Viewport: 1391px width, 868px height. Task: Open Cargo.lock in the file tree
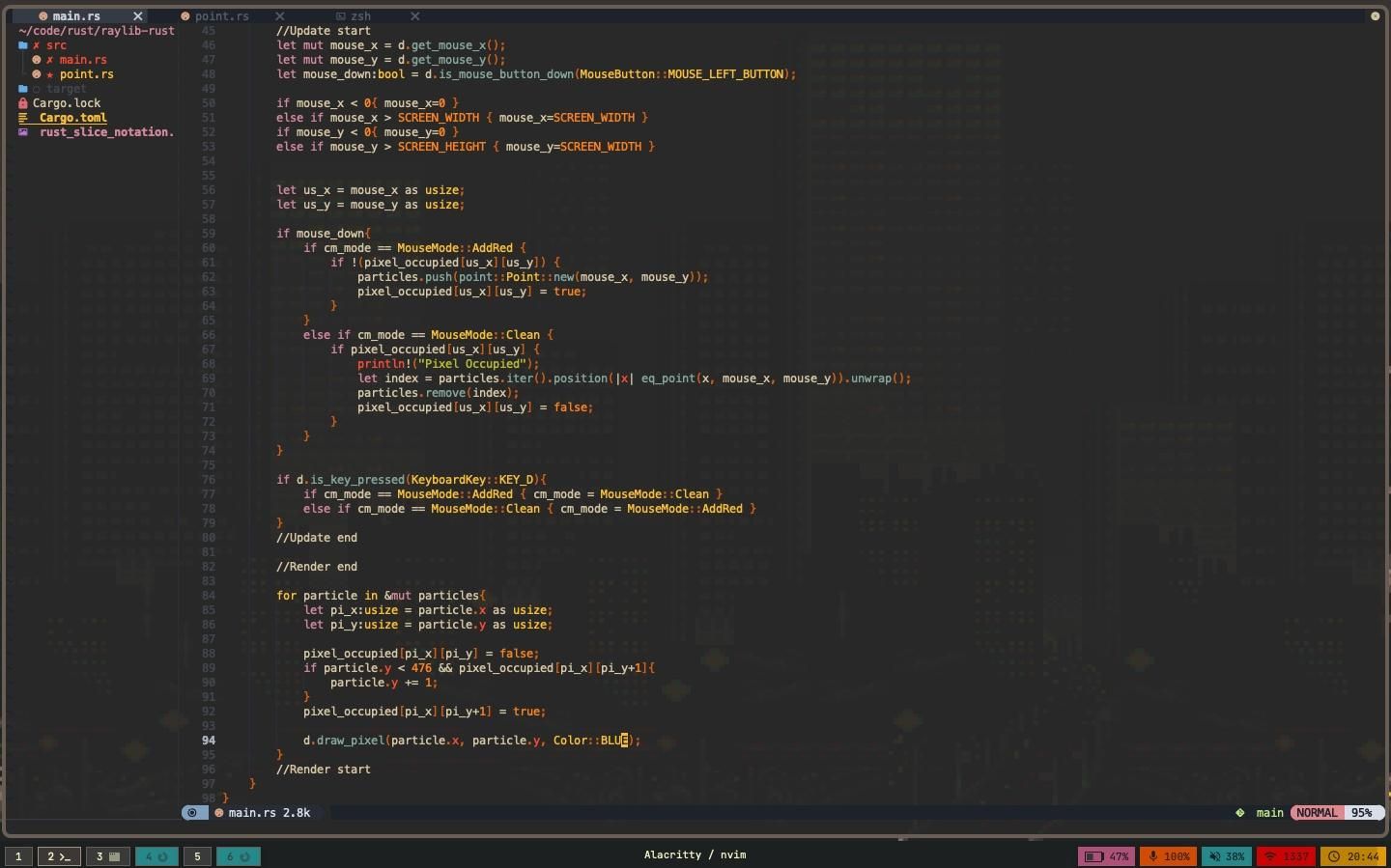67,103
